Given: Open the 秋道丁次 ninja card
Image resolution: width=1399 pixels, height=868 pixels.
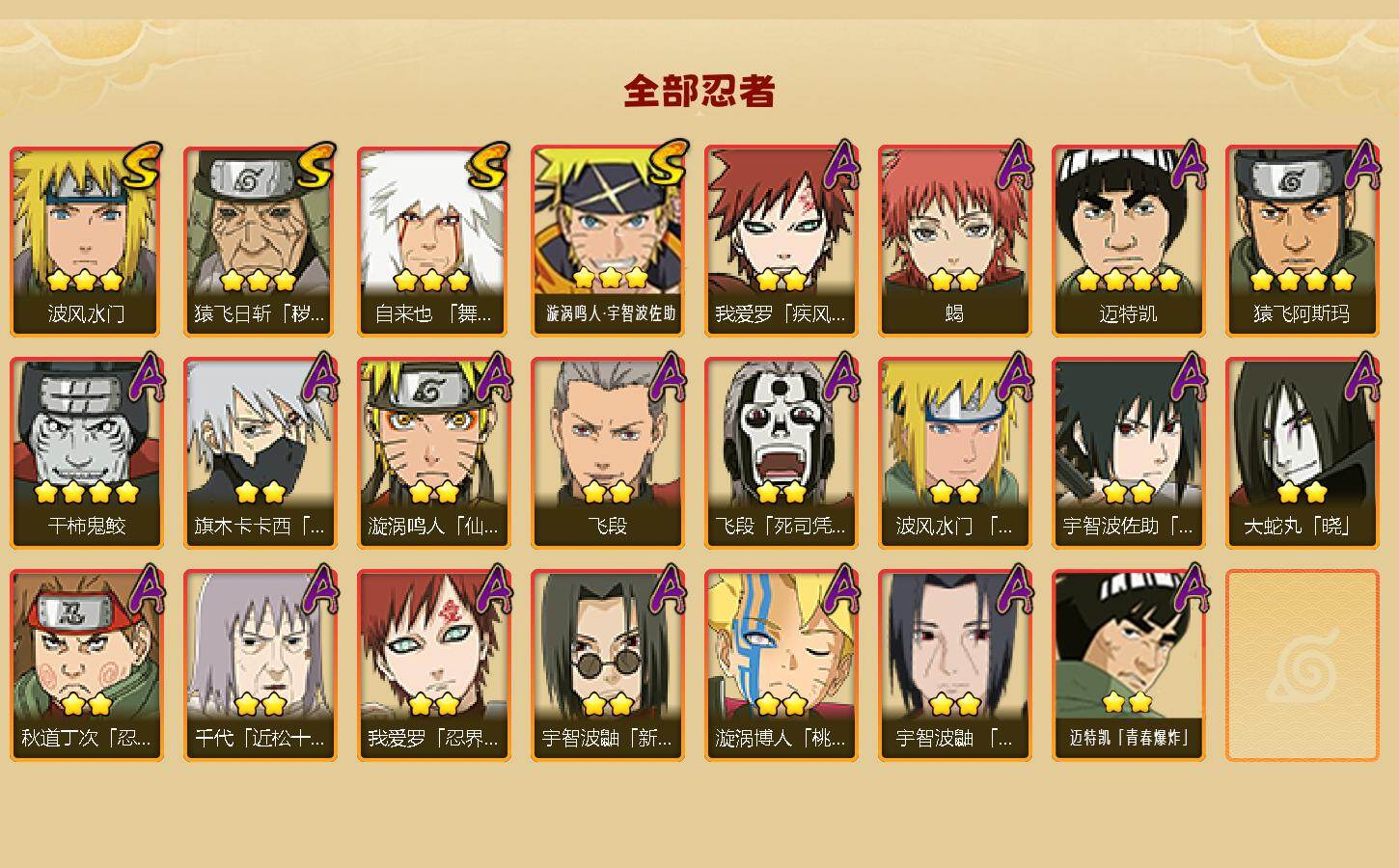Looking at the screenshot, I should 87,665.
